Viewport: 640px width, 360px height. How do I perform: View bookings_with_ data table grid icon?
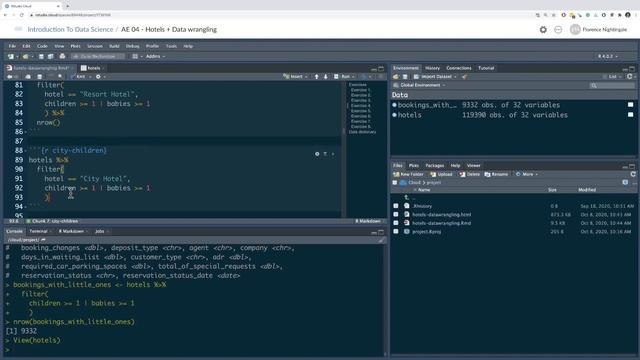click(631, 105)
